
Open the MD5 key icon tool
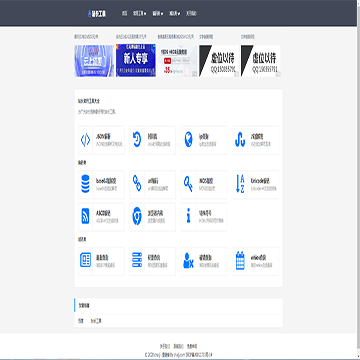(x=188, y=183)
